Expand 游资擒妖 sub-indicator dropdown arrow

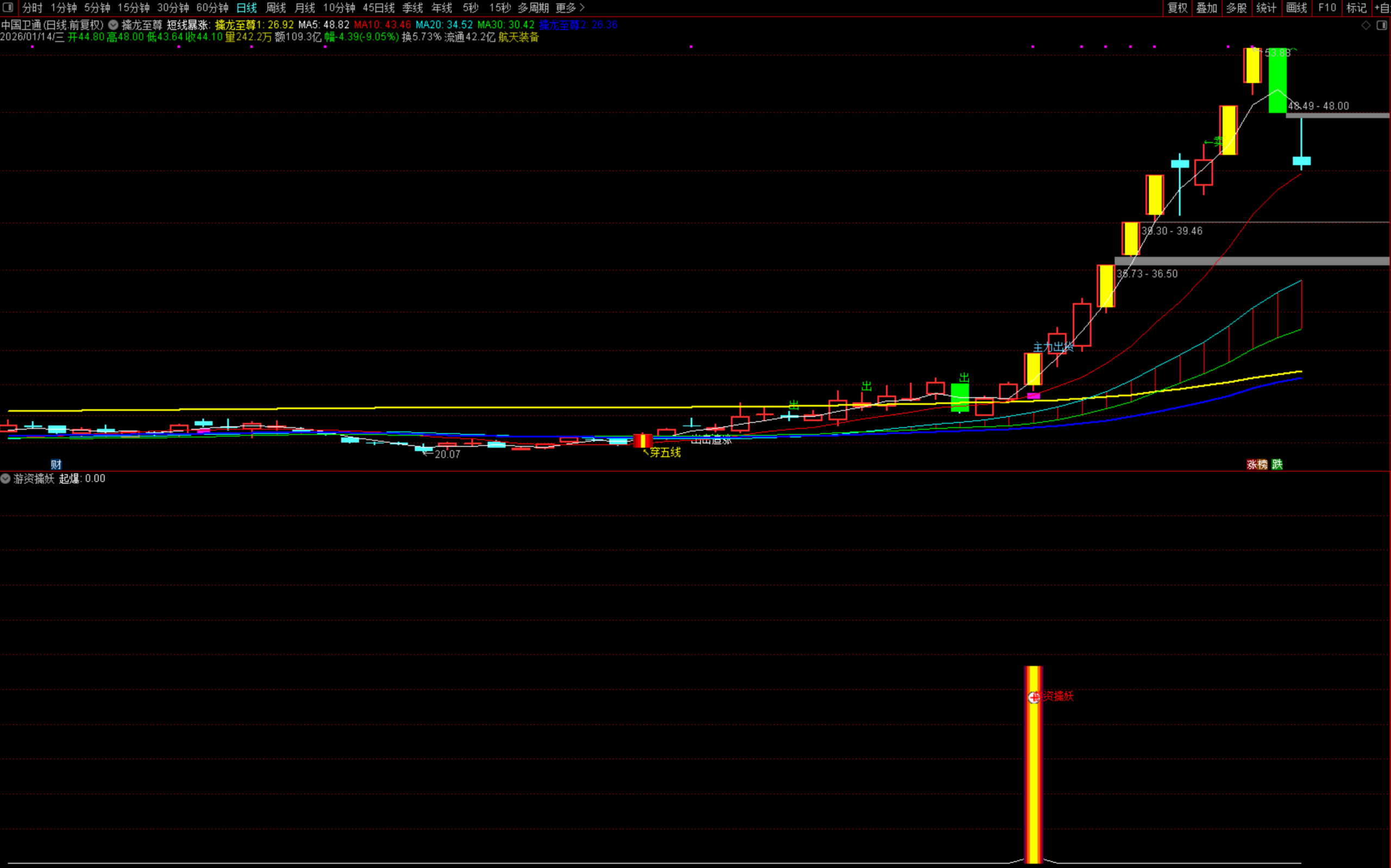(x=6, y=478)
